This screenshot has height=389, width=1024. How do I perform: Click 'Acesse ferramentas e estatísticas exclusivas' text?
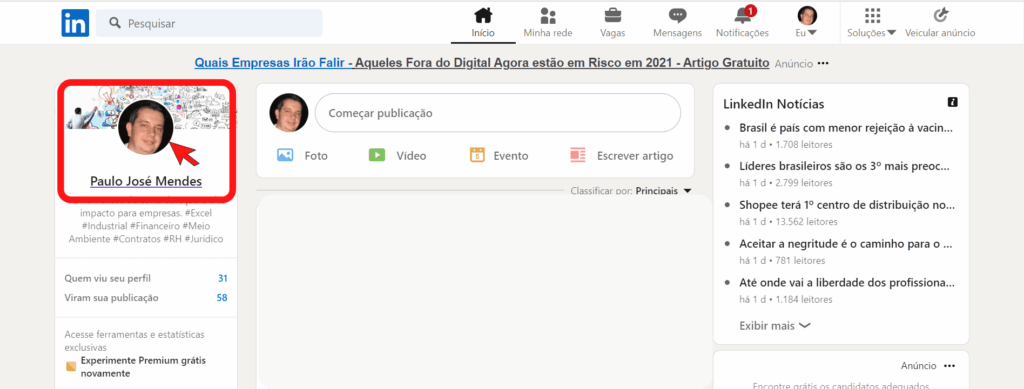tap(134, 341)
